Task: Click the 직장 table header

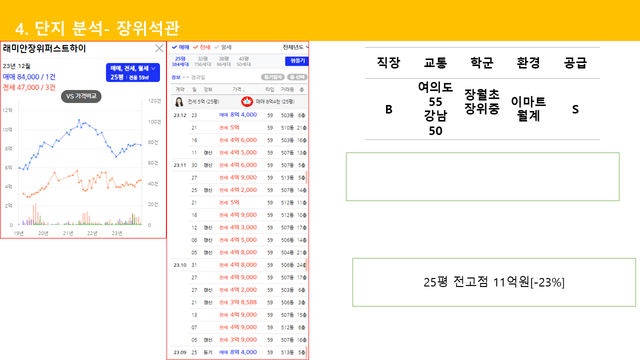Action: tap(388, 63)
